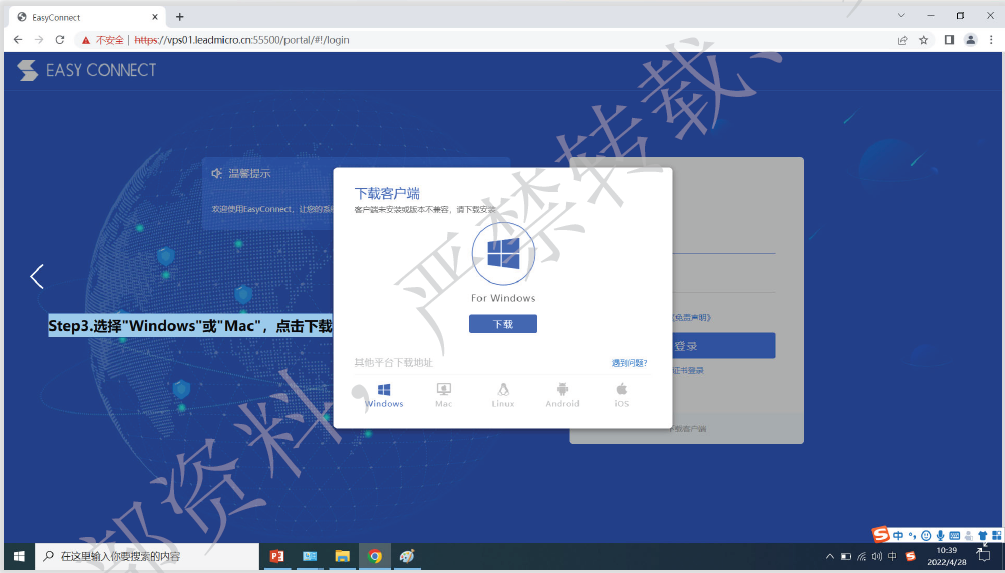Open the emoji smiley on the Sogou bar
The width and height of the screenshot is (1005, 573).
pos(926,536)
